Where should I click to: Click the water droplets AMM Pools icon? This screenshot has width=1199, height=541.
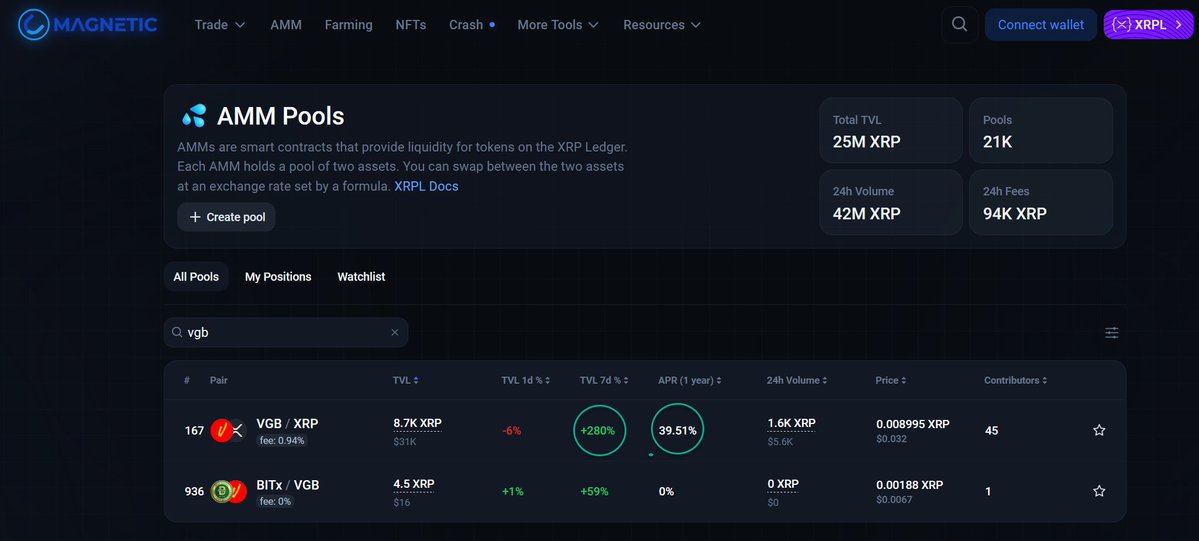pyautogui.click(x=193, y=116)
